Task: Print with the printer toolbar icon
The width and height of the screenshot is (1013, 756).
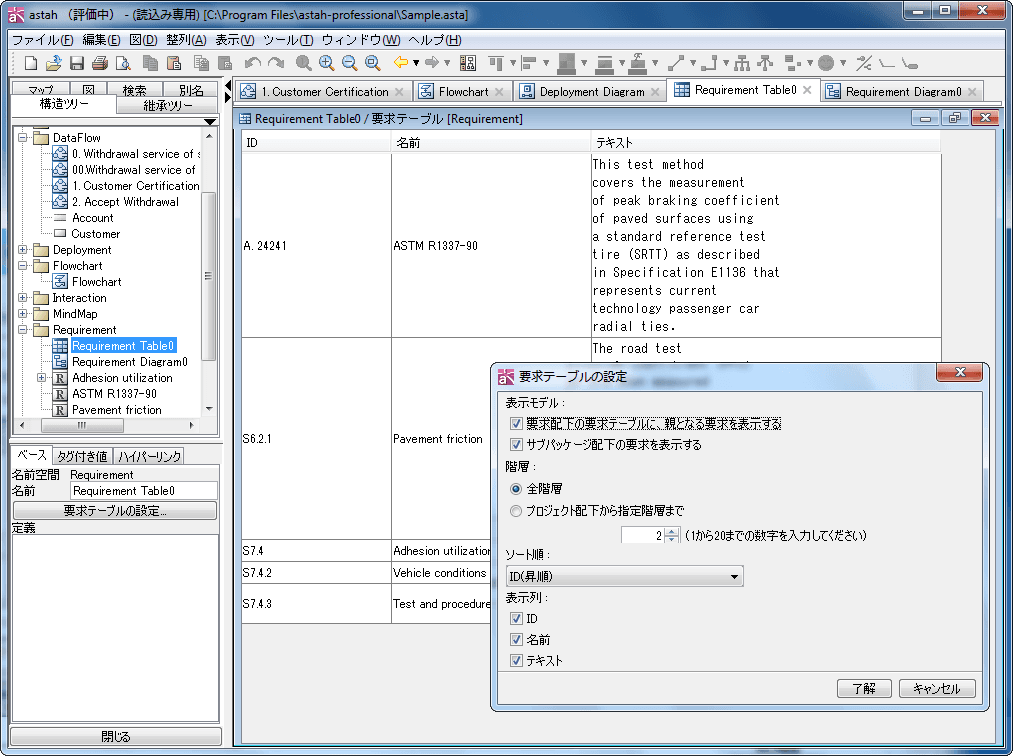Action: (x=99, y=63)
